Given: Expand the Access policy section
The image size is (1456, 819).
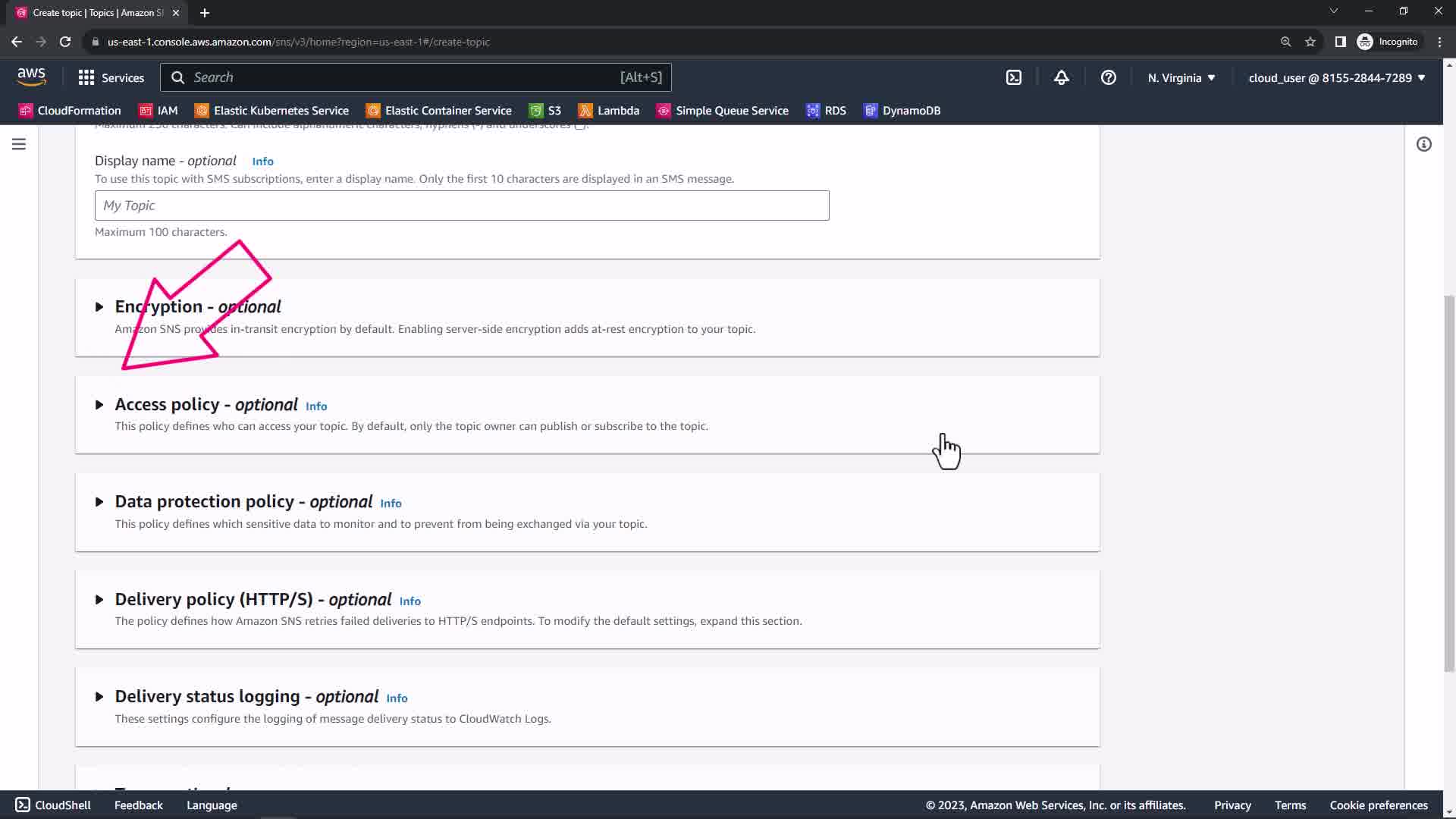Looking at the screenshot, I should tap(99, 405).
